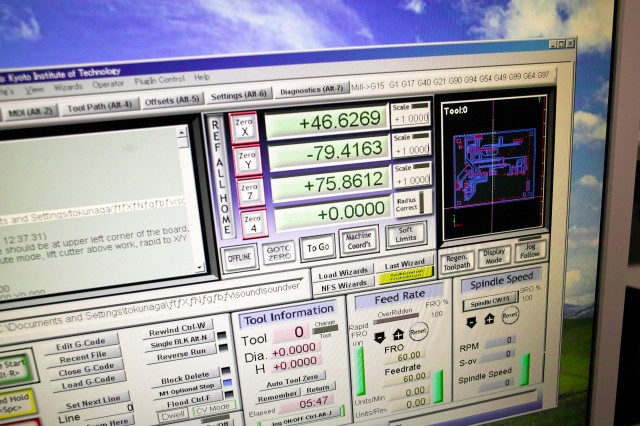The image size is (640, 426).
Task: Reset the spindle speed override
Action: [510, 314]
